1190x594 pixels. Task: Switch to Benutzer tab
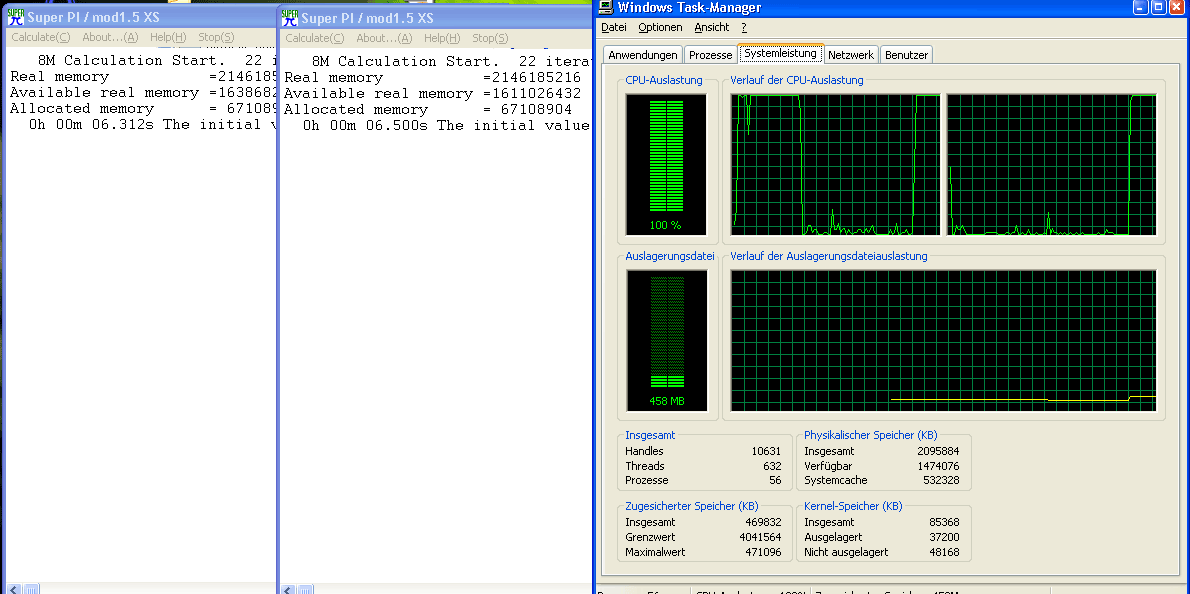906,55
